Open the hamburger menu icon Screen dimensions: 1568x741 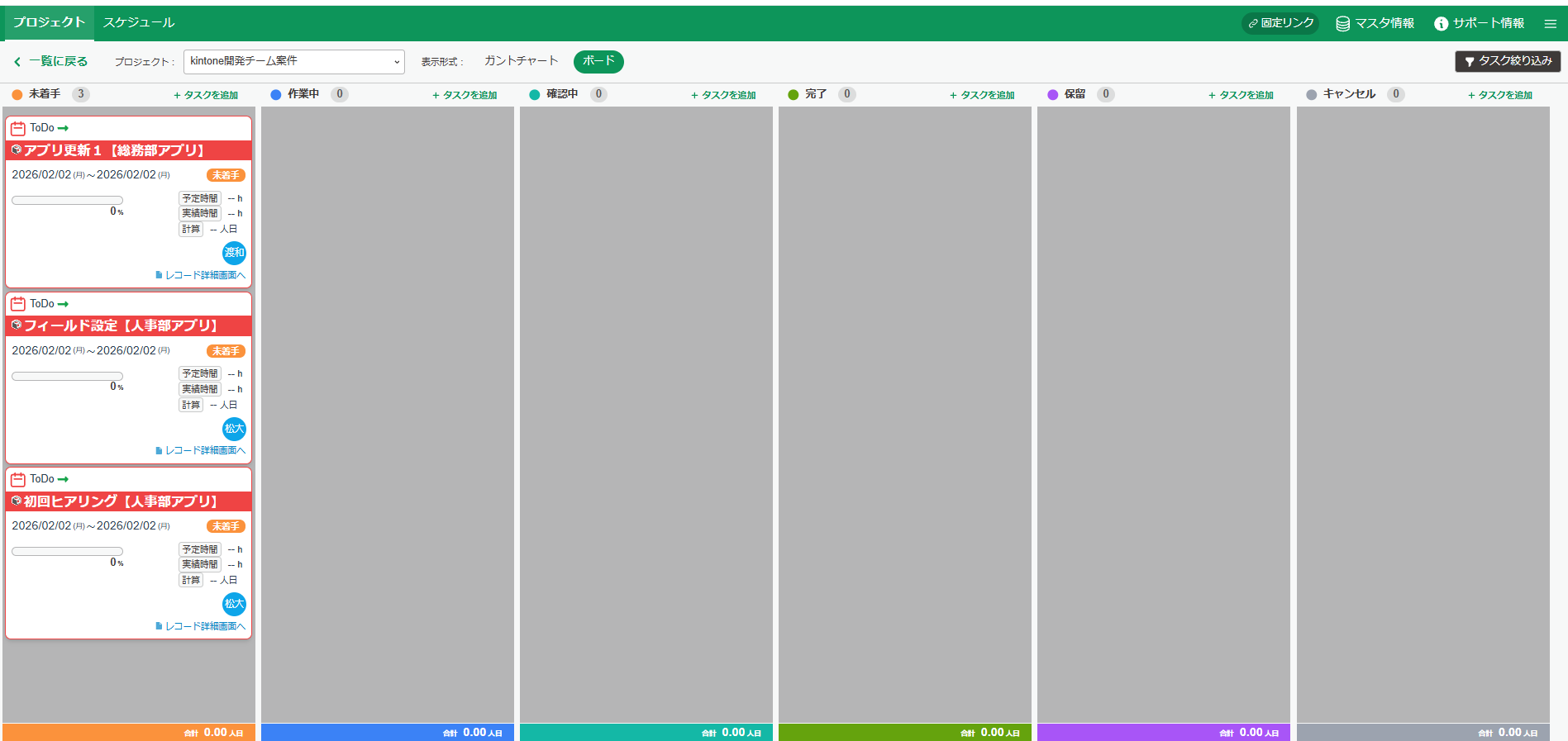1550,23
